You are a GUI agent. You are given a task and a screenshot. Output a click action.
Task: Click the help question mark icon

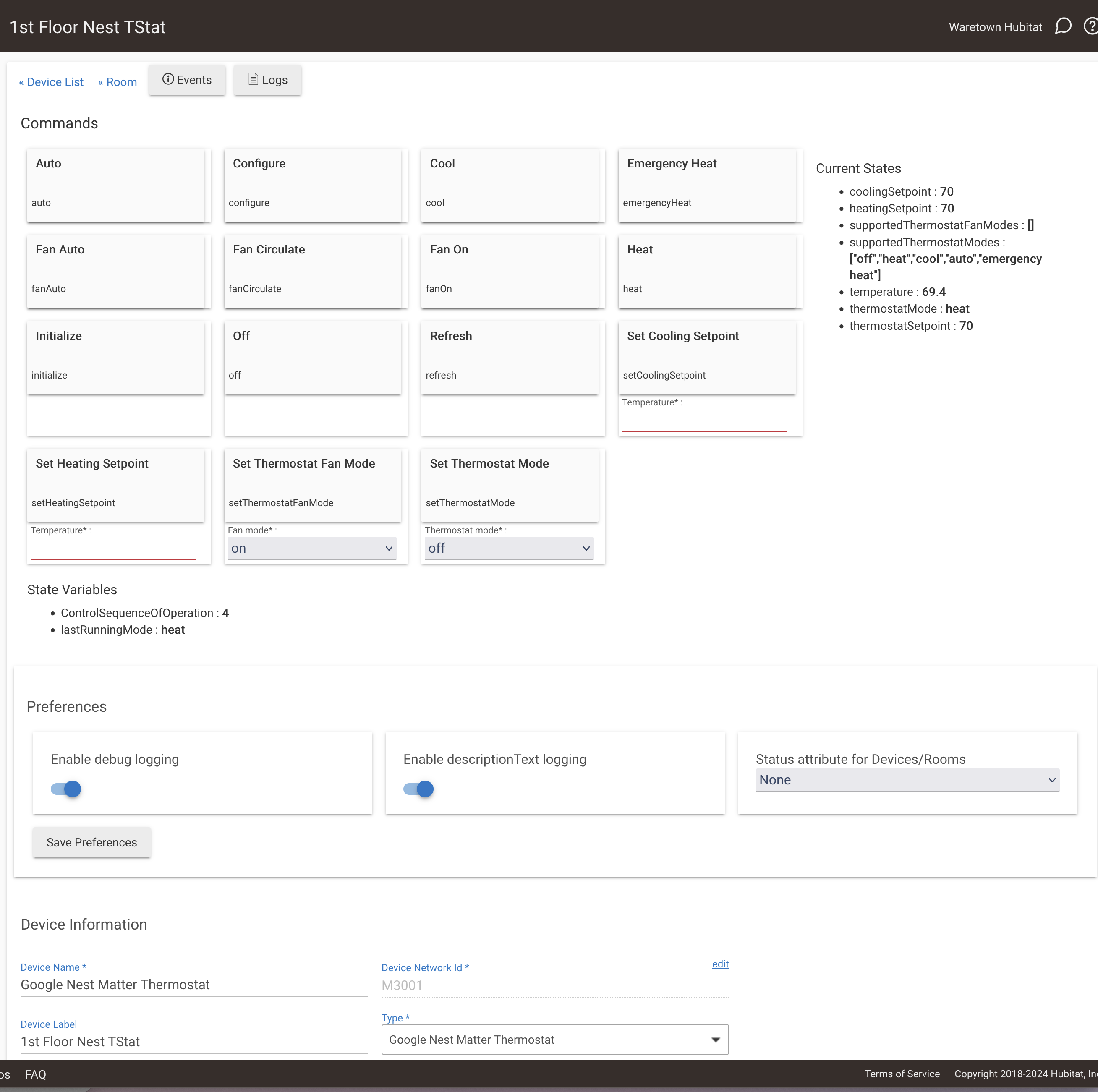click(x=1091, y=26)
